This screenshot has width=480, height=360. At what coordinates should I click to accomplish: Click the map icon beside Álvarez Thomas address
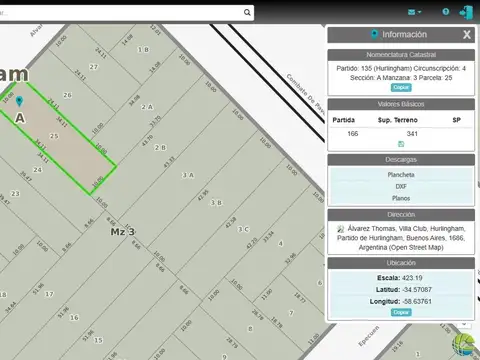(x=340, y=229)
